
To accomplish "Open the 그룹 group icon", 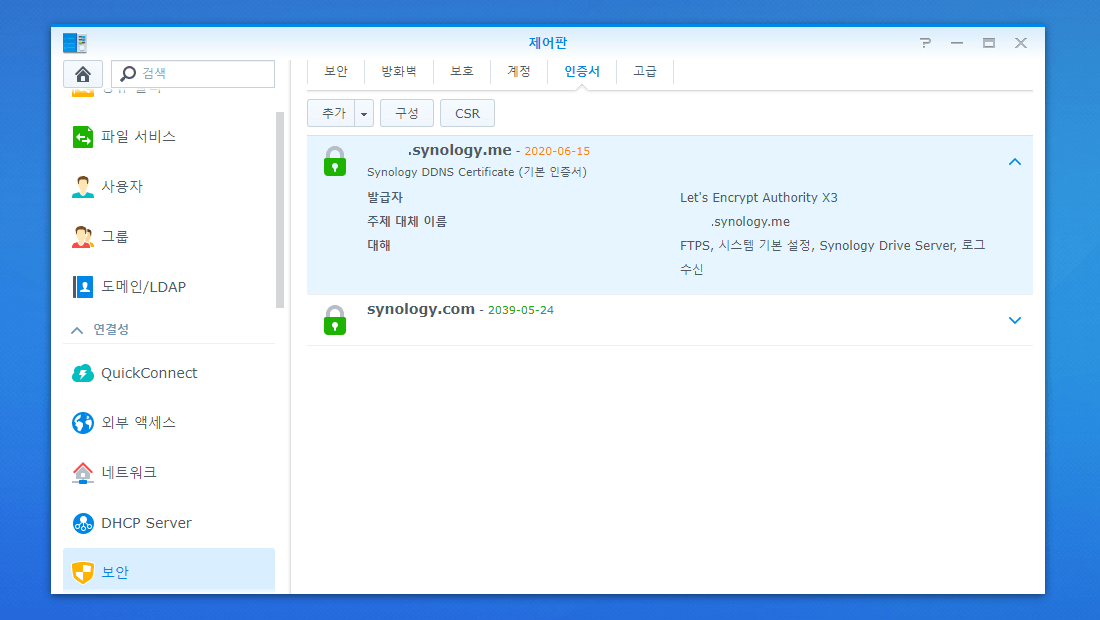I will click(x=83, y=237).
